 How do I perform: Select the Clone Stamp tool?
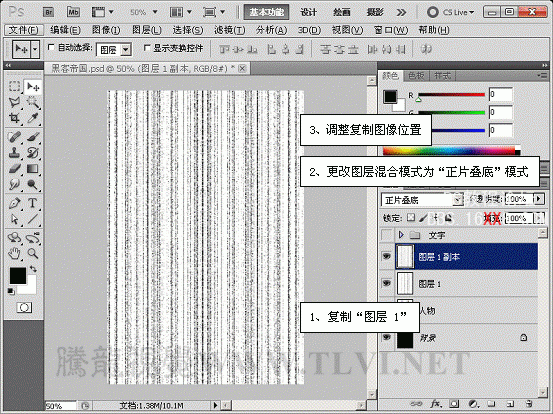click(x=14, y=152)
